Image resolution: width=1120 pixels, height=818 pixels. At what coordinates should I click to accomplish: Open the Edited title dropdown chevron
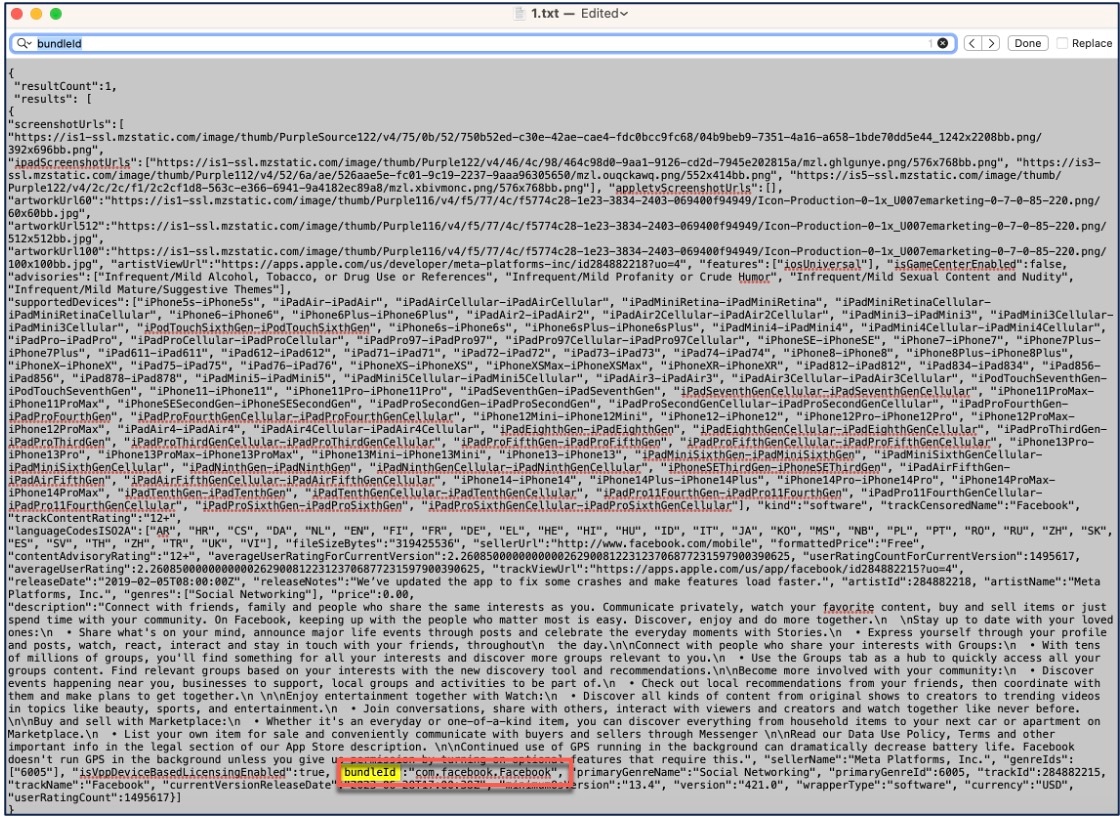coord(624,14)
